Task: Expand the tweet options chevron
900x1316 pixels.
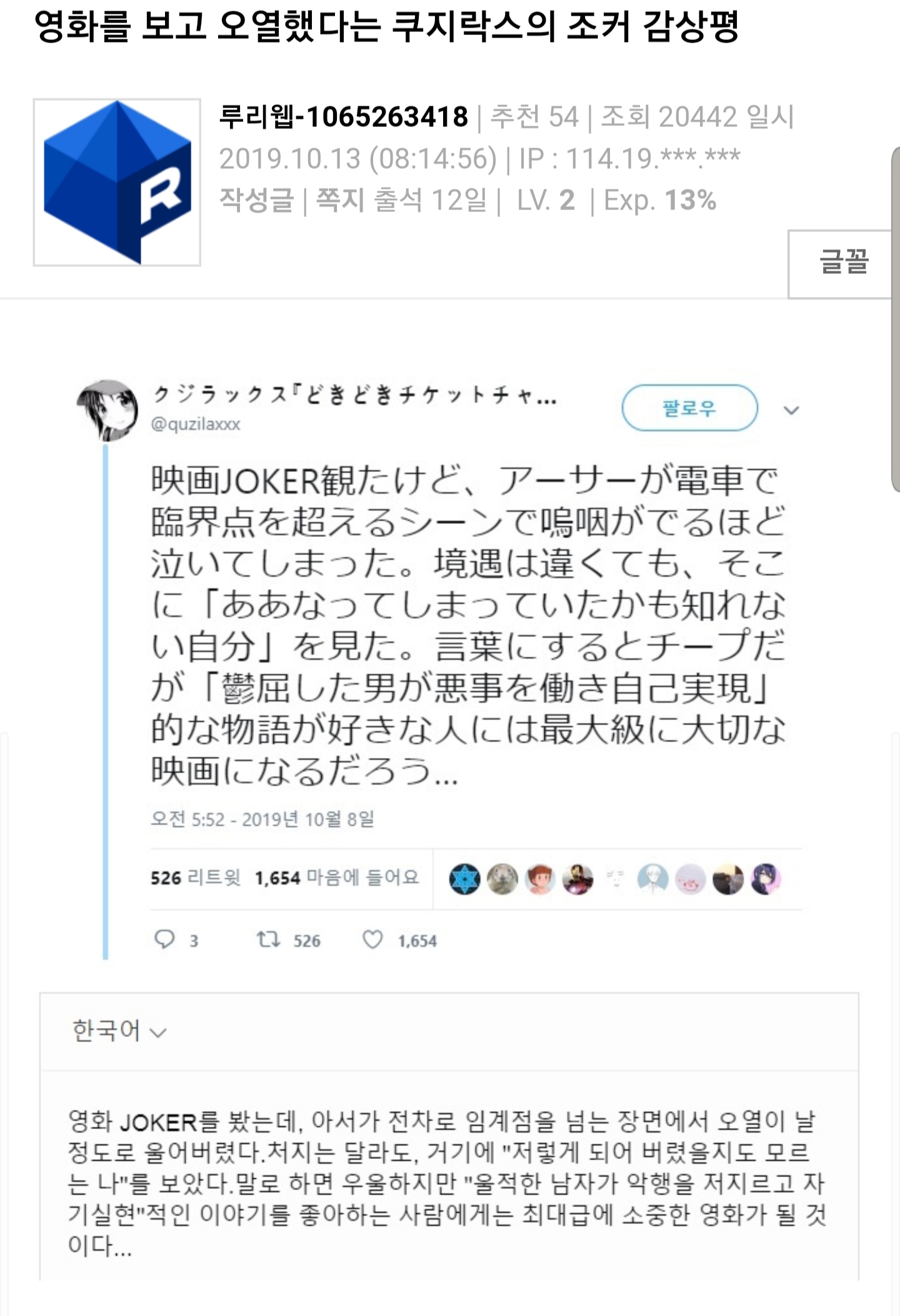Action: click(791, 410)
